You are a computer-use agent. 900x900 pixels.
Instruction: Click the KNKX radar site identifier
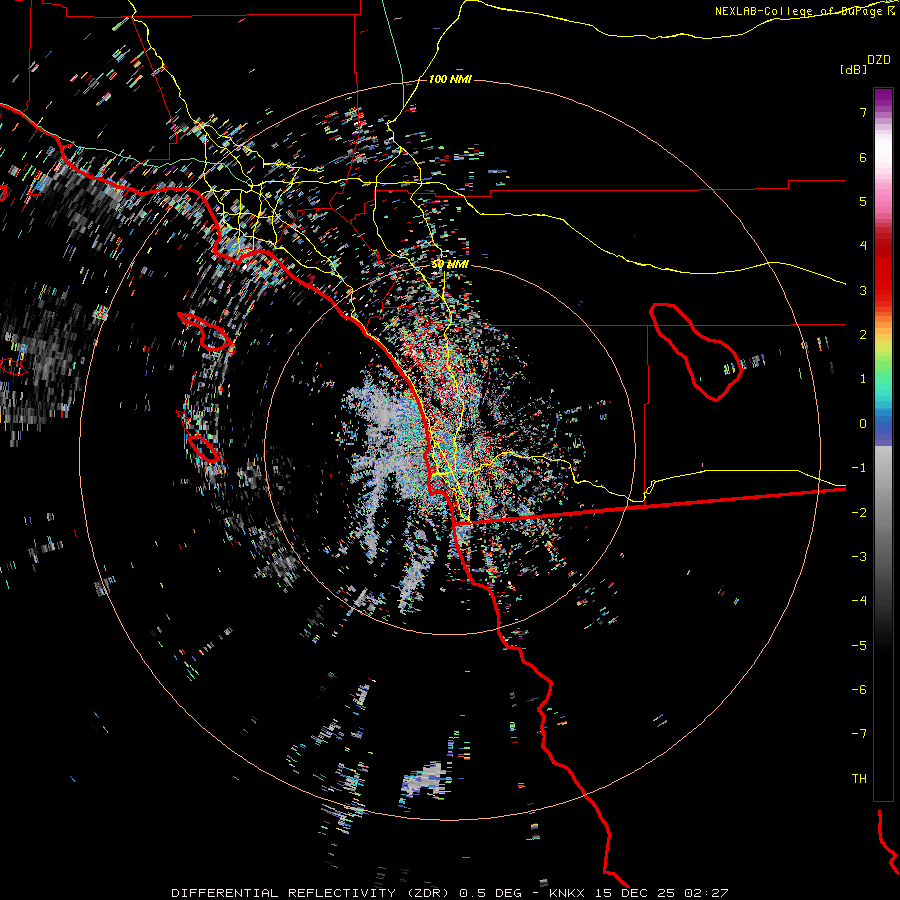(x=567, y=893)
